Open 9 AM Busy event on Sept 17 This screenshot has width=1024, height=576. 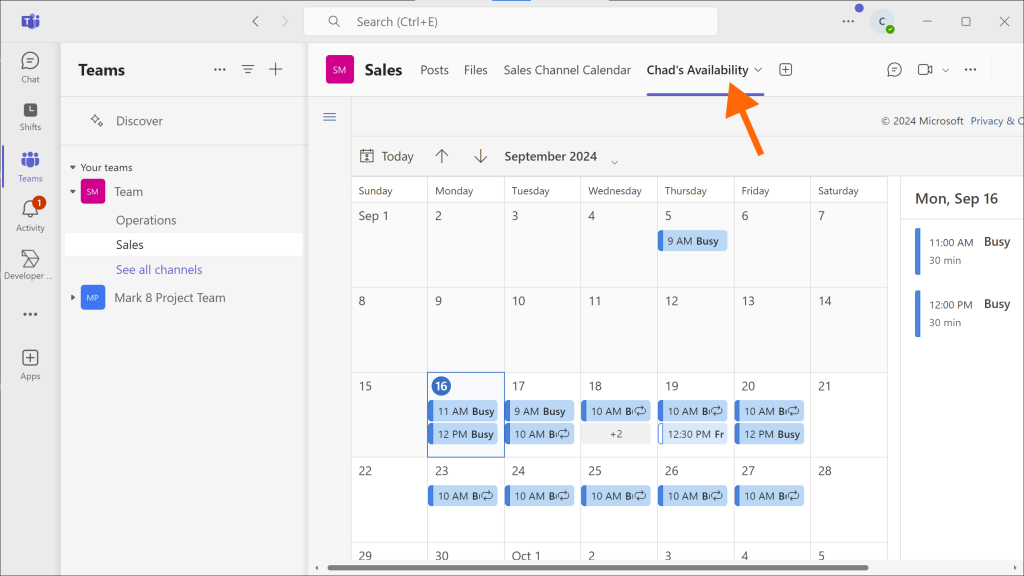[x=539, y=411]
